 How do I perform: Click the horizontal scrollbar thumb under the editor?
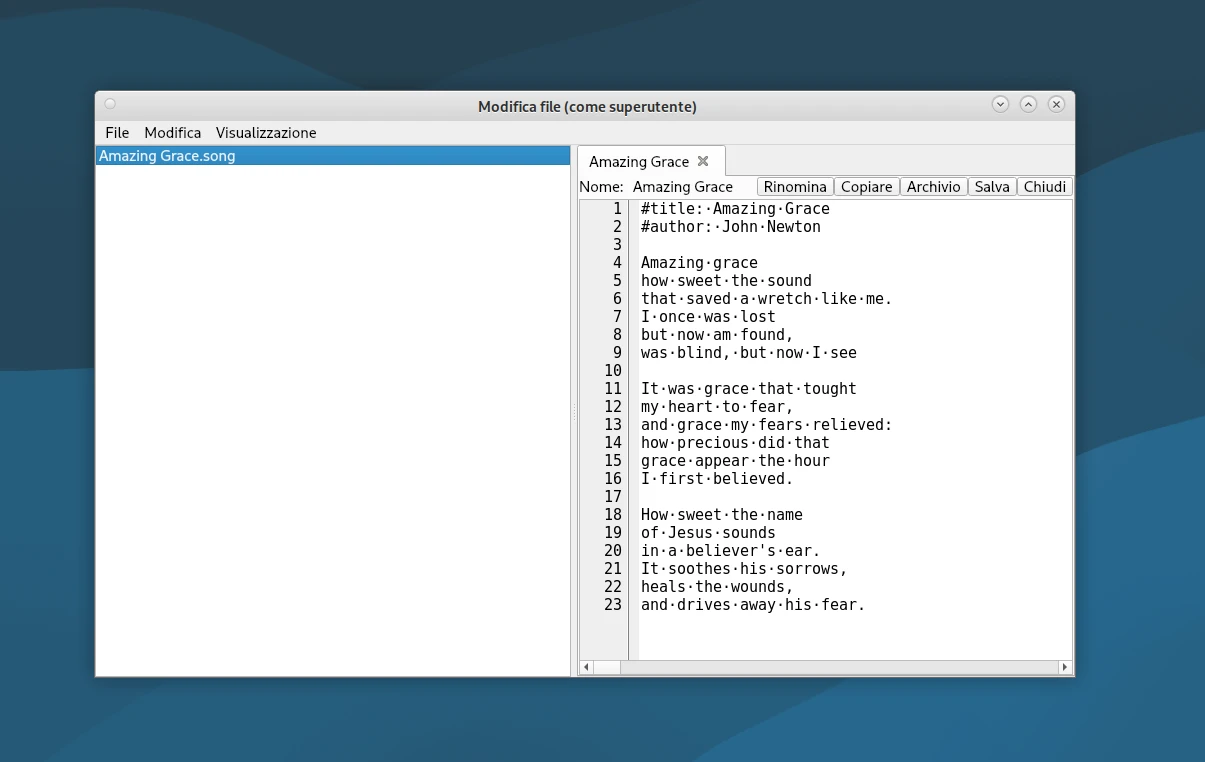click(x=607, y=667)
